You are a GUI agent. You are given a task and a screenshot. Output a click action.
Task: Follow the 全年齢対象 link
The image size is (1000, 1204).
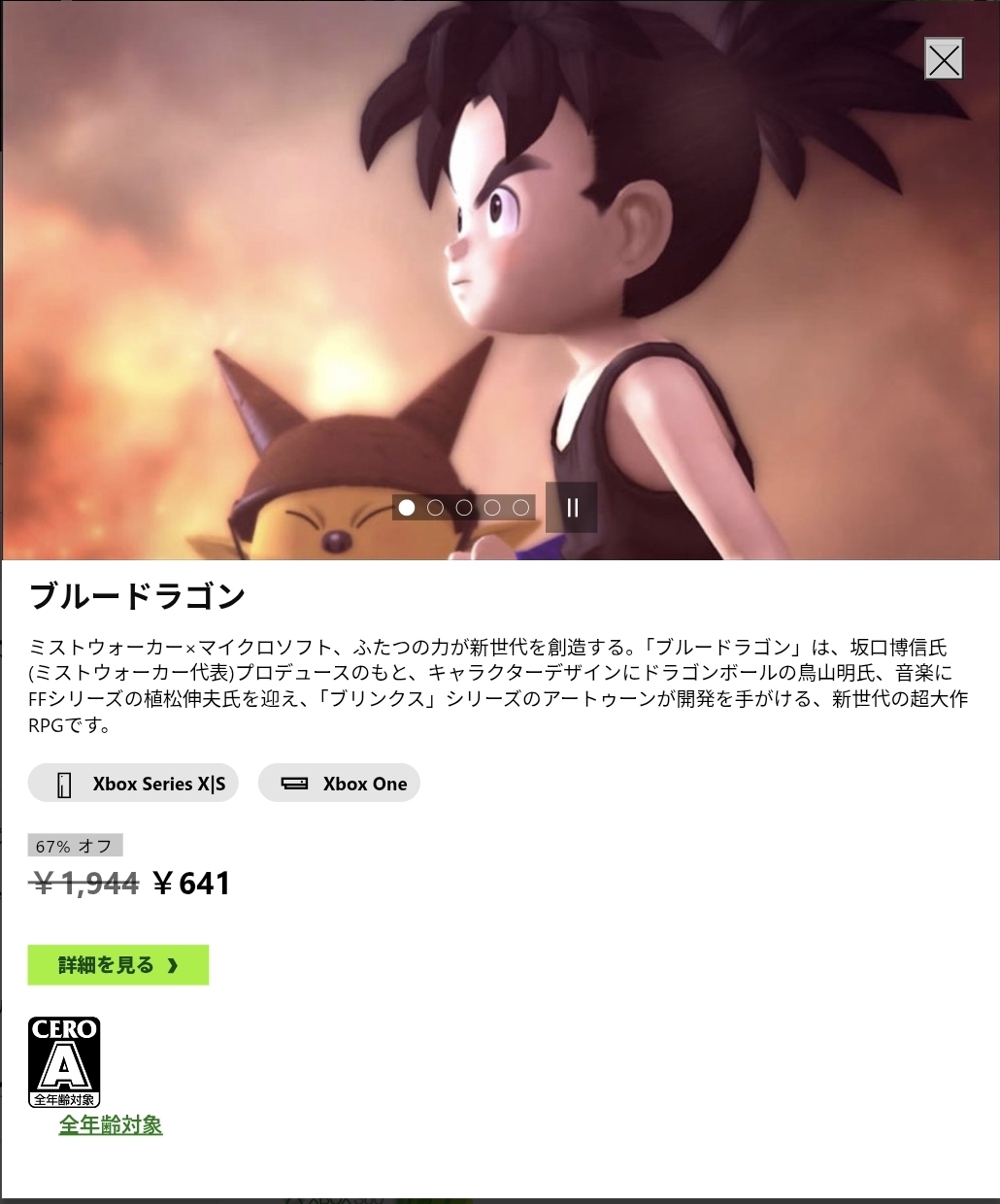pyautogui.click(x=111, y=1125)
